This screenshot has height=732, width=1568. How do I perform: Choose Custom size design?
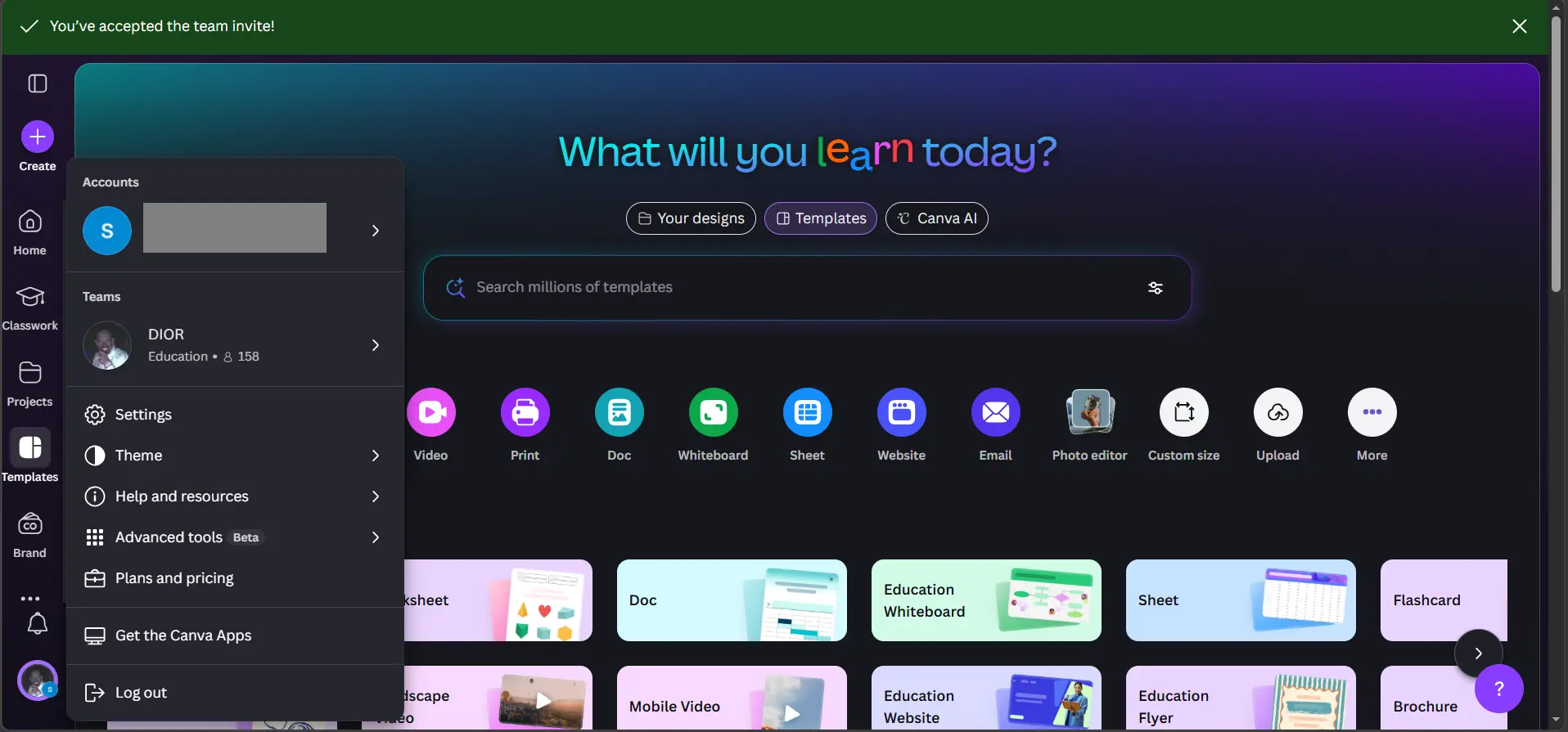tap(1184, 412)
